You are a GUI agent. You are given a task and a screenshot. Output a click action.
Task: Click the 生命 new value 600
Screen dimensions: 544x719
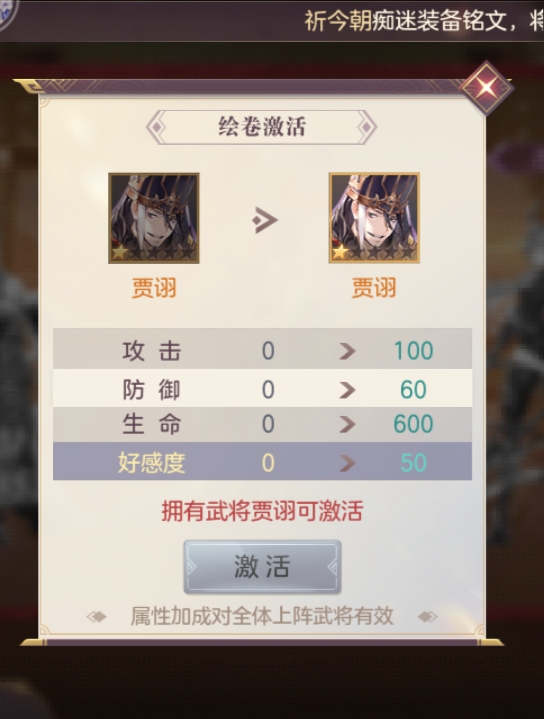click(x=413, y=424)
